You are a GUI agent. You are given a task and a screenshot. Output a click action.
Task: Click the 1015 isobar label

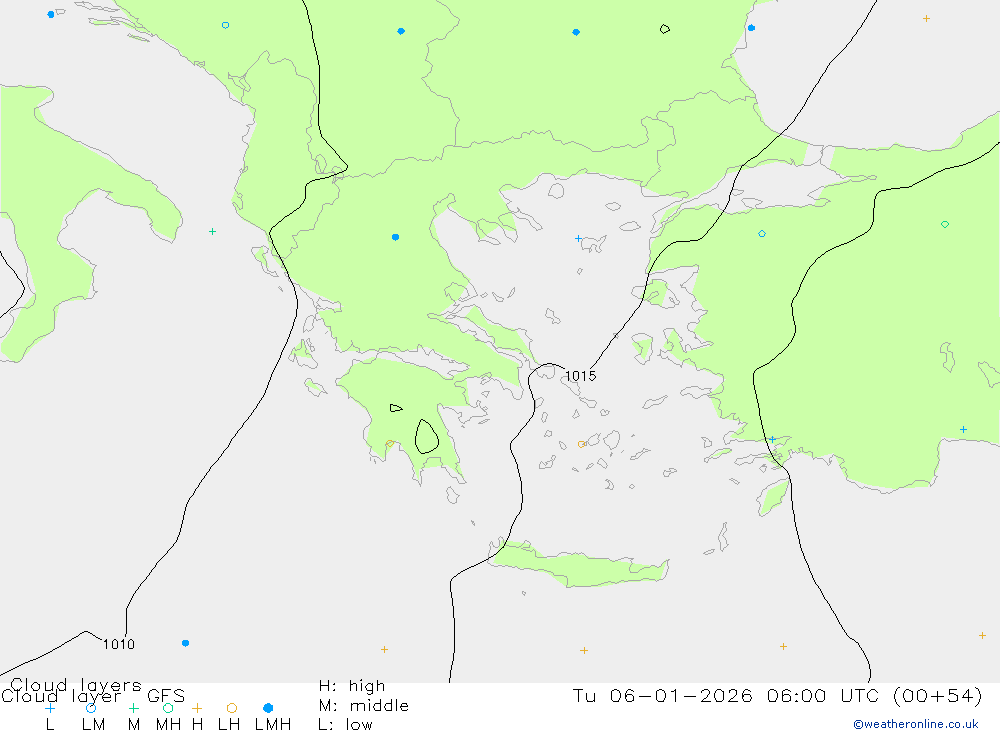coord(580,376)
